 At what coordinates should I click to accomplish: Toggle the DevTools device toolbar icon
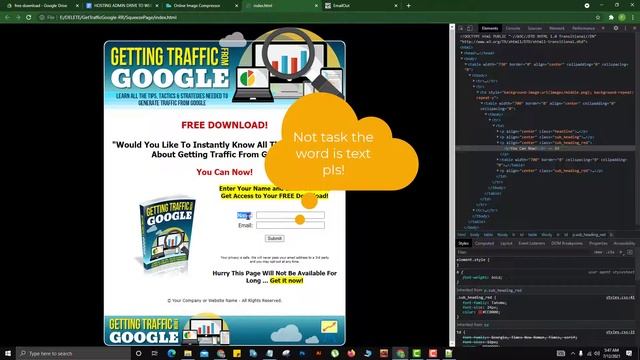point(470,28)
